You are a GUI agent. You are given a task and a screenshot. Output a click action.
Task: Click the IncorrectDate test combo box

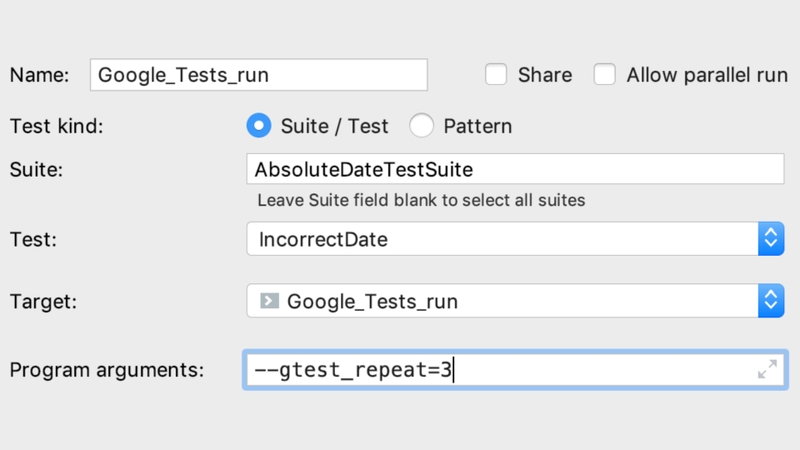pyautogui.click(x=500, y=239)
